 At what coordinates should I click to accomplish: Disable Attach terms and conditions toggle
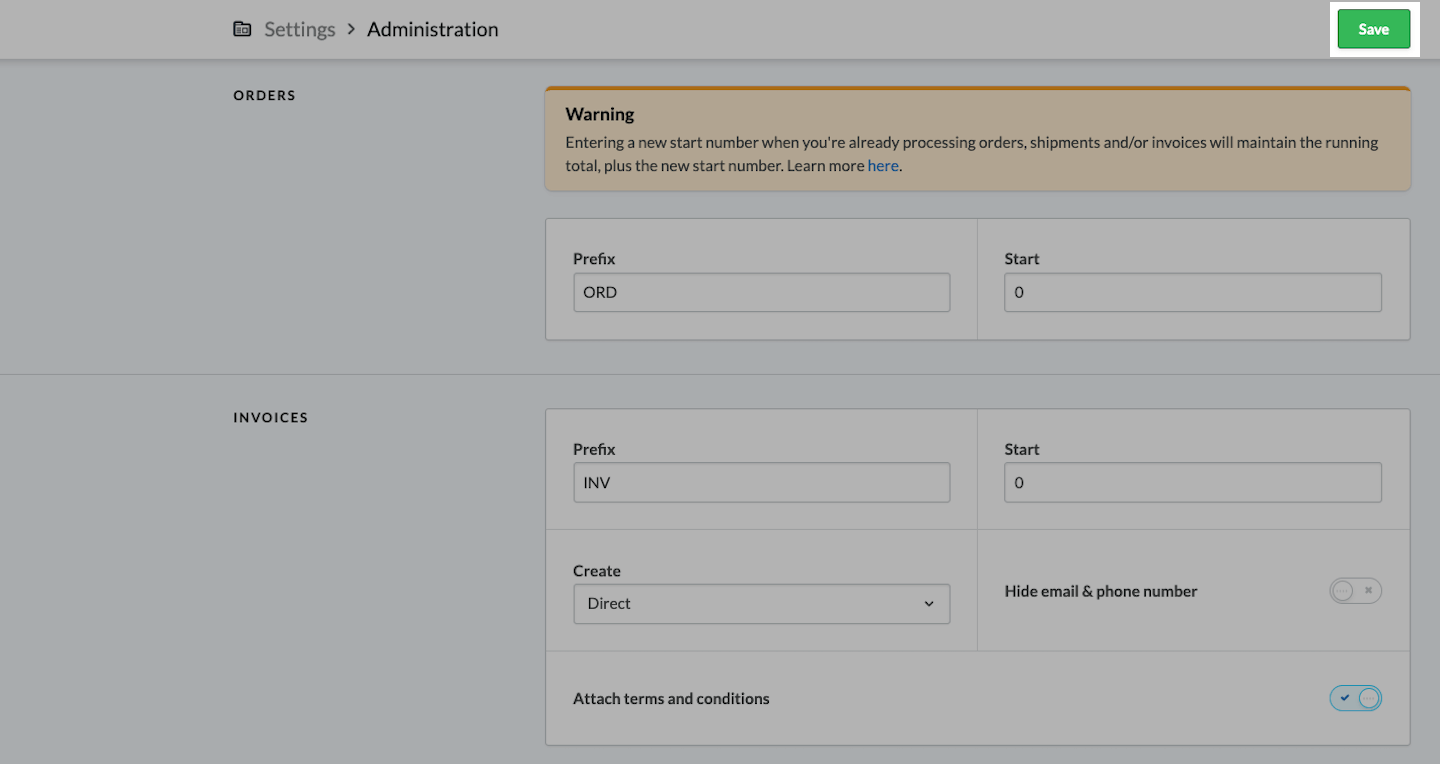tap(1355, 698)
